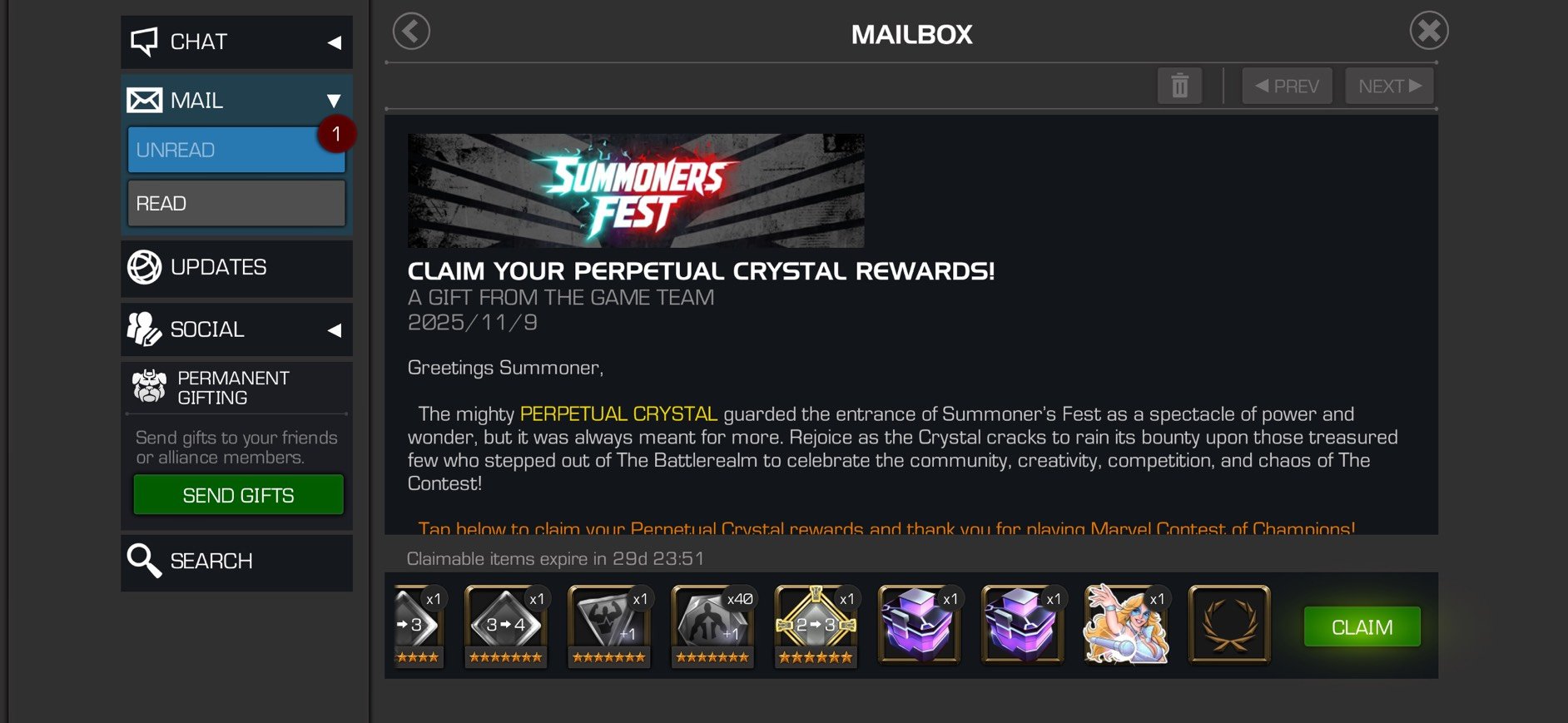Viewport: 1568px width, 723px height.
Task: Click the Send Gifts button
Action: coord(238,495)
